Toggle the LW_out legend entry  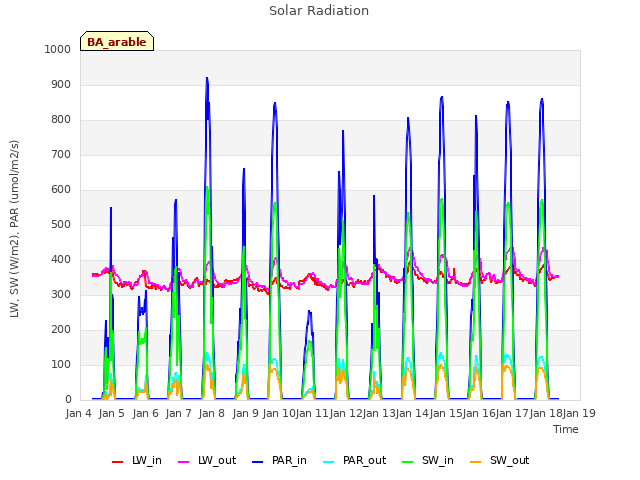click(207, 461)
